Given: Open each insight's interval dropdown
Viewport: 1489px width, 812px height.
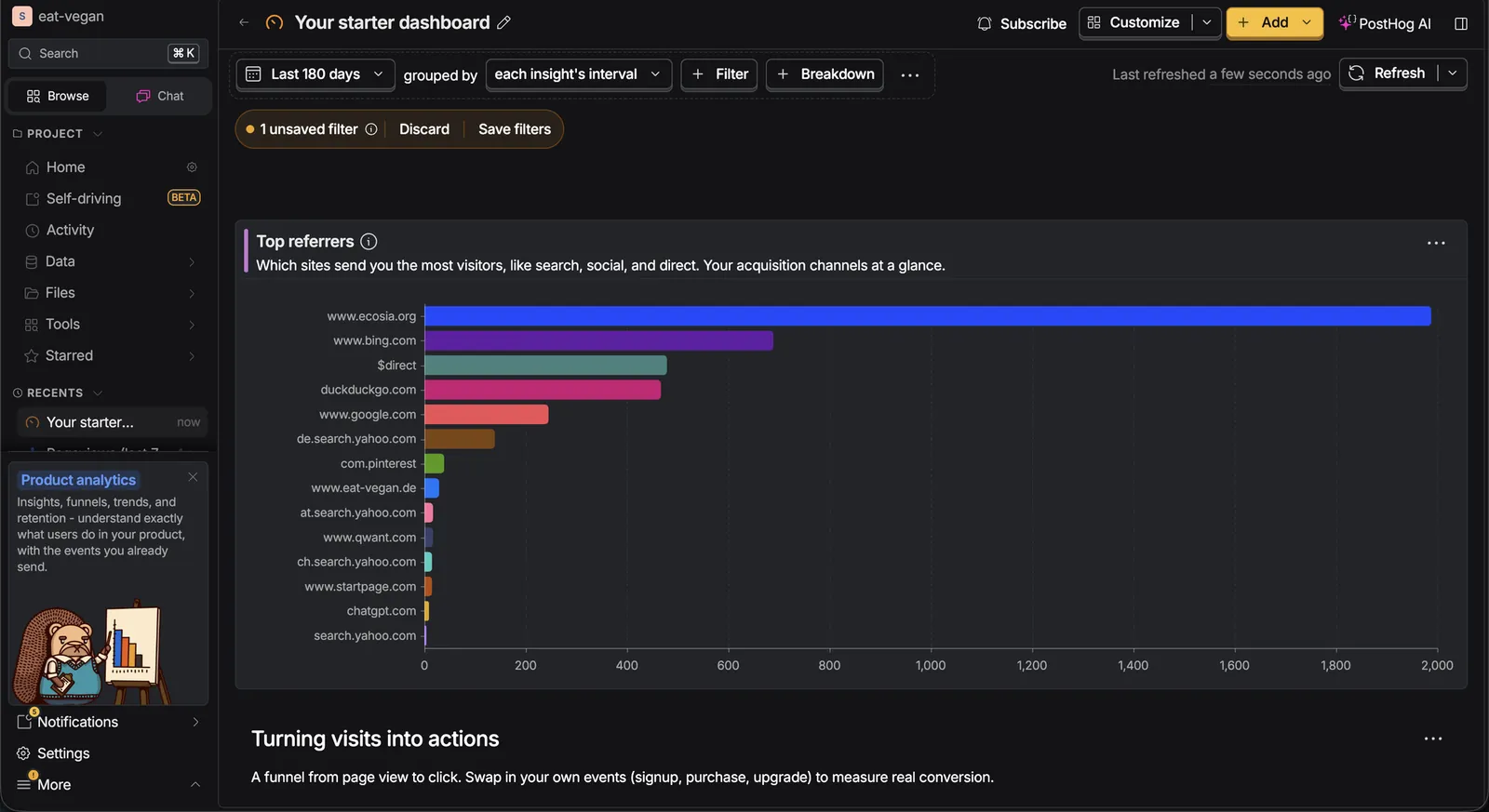Looking at the screenshot, I should 578,74.
